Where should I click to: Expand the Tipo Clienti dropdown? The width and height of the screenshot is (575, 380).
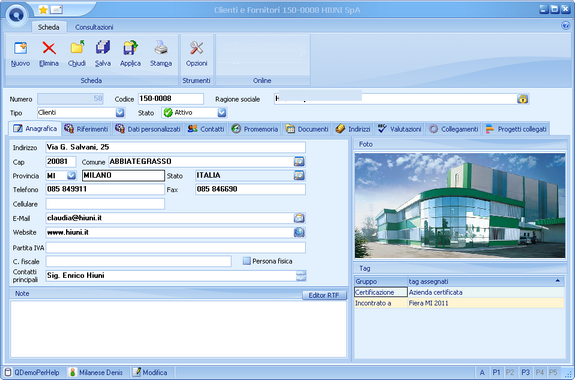click(120, 113)
